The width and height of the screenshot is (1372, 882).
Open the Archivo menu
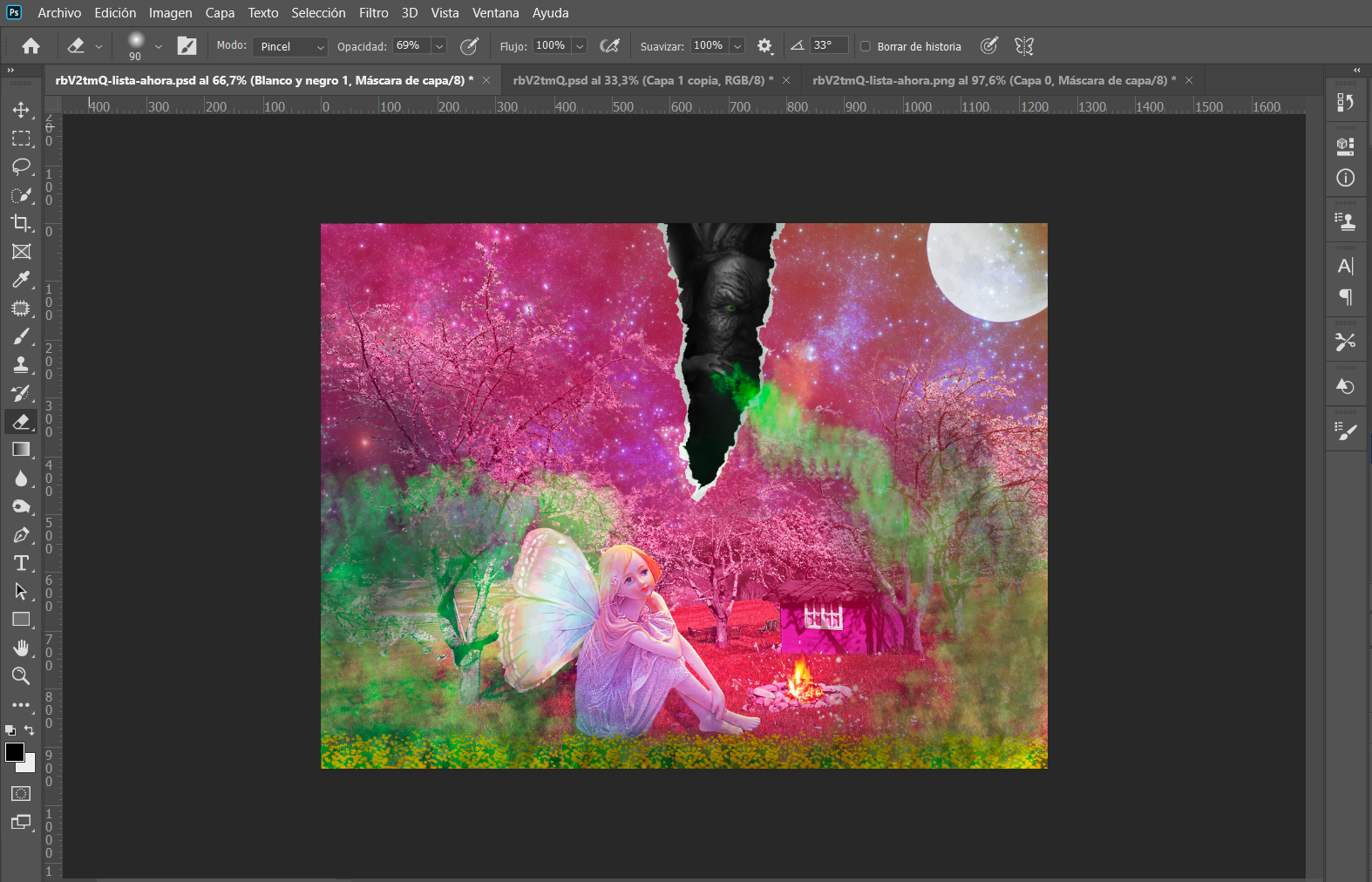pyautogui.click(x=59, y=13)
